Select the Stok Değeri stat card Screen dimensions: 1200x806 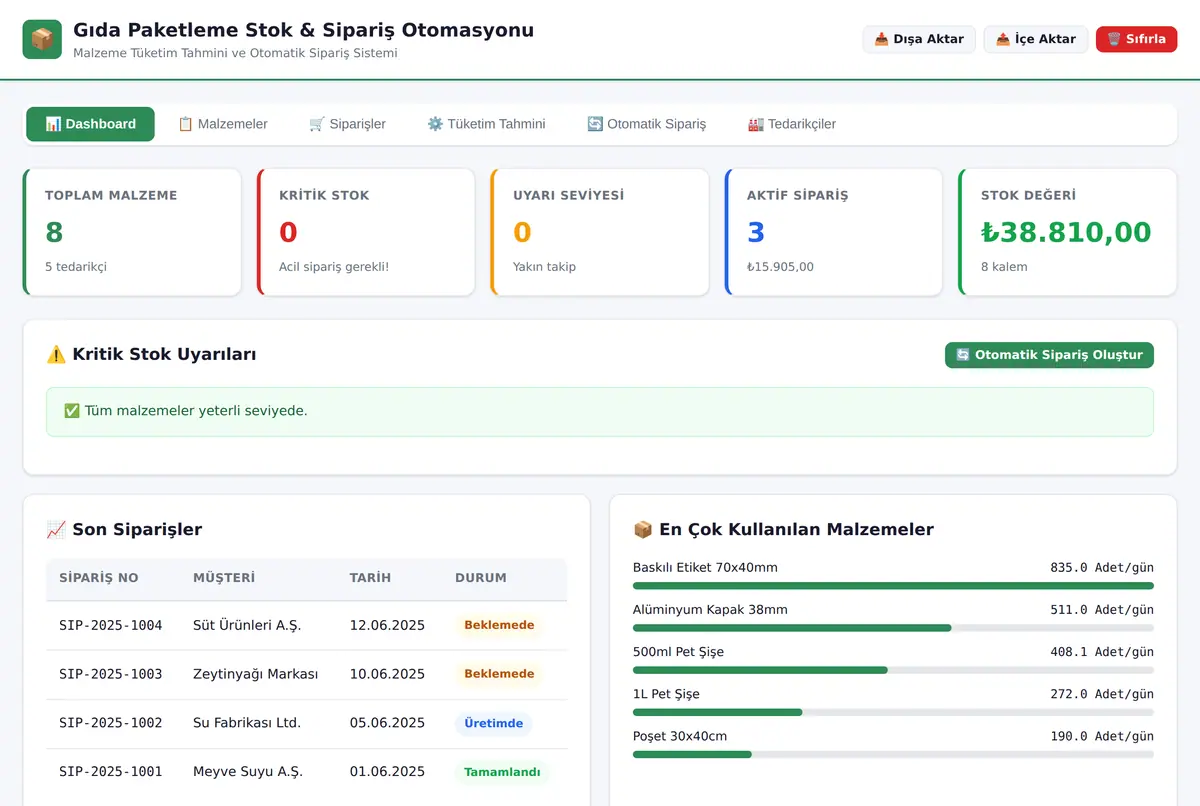point(1068,232)
